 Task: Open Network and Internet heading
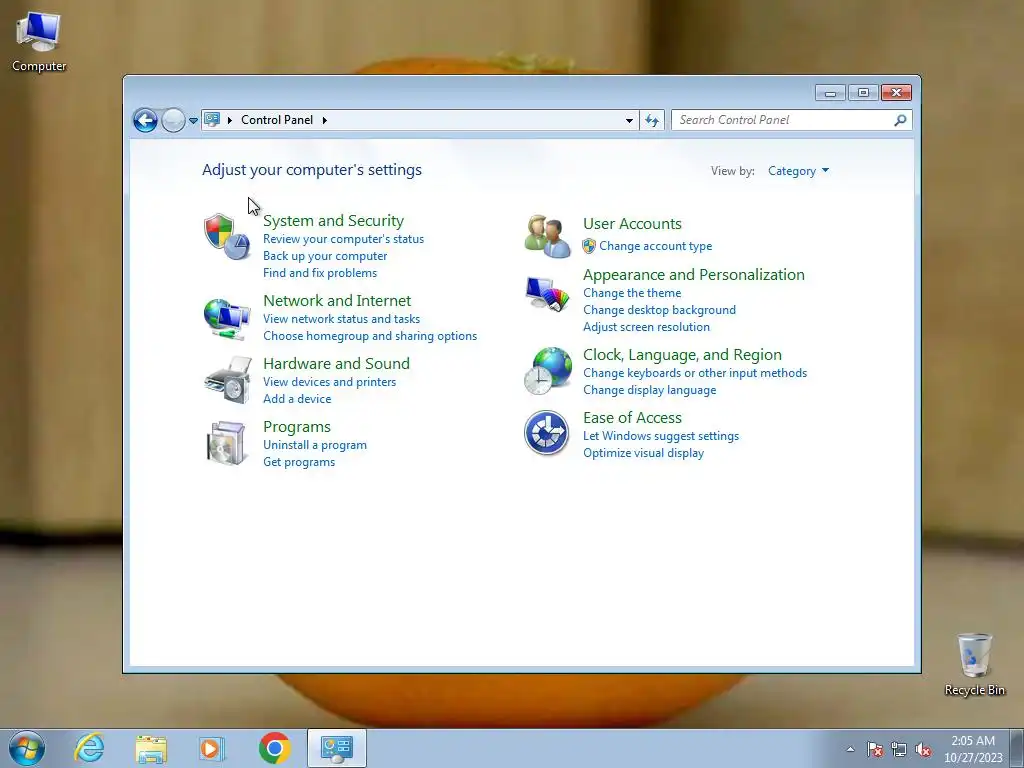coord(337,300)
